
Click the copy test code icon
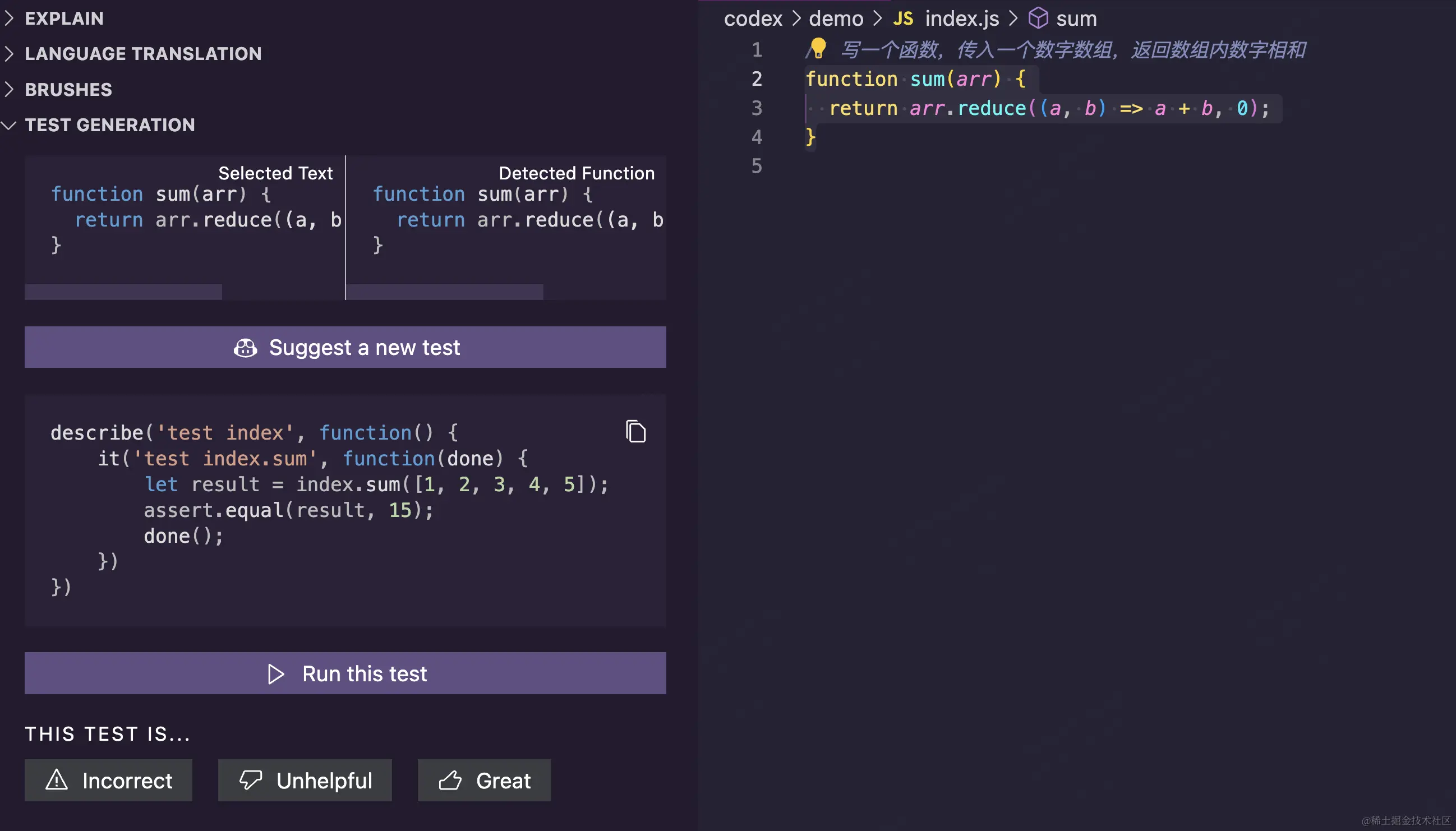635,432
